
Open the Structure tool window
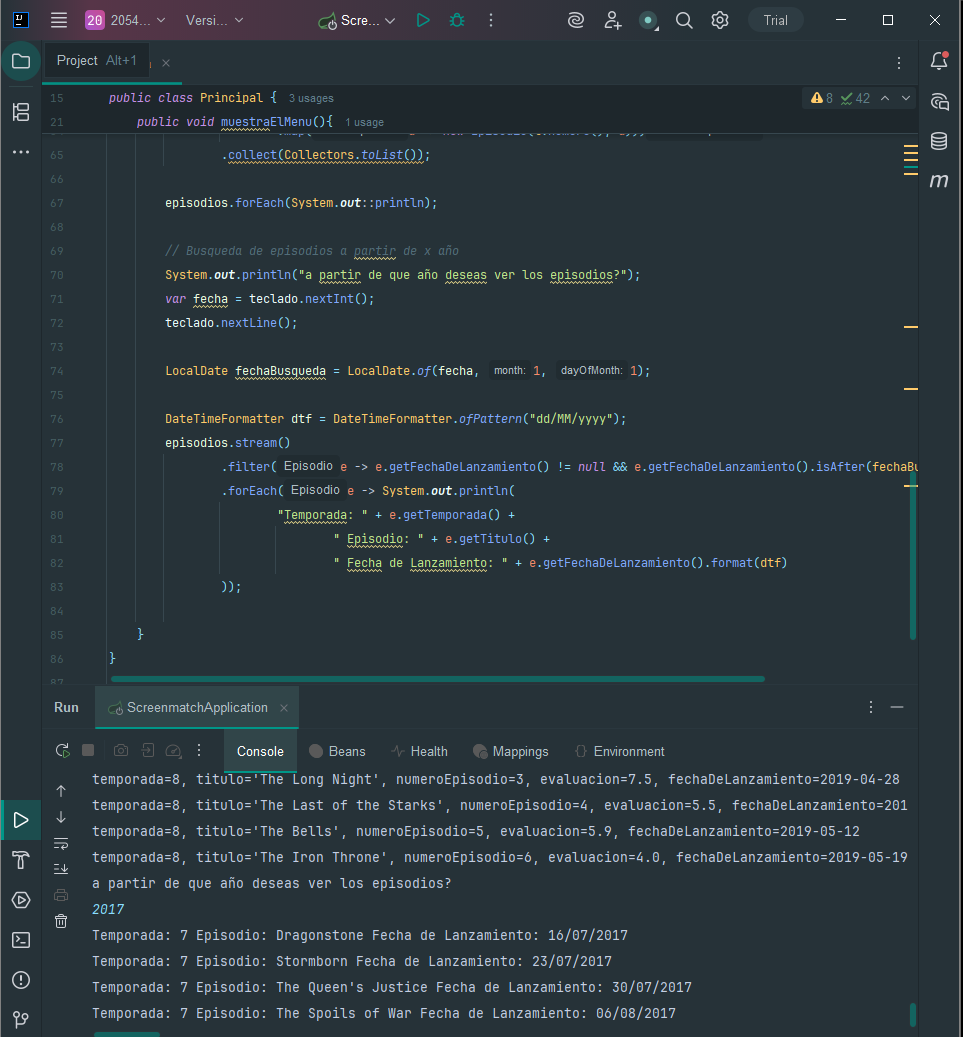click(x=21, y=112)
